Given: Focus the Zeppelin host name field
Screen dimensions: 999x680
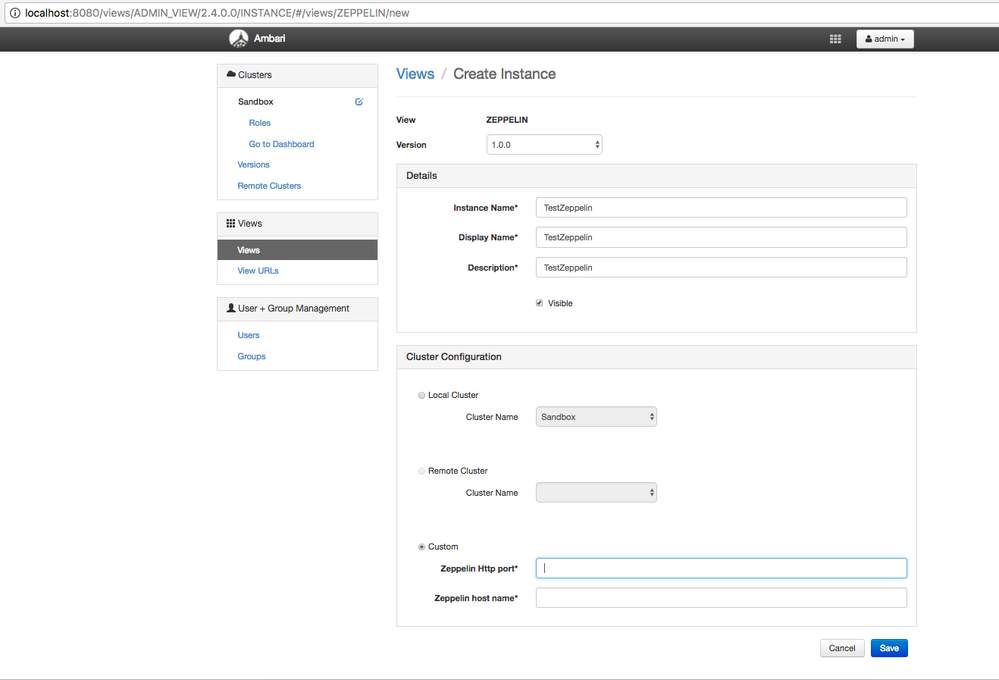Looking at the screenshot, I should (721, 598).
